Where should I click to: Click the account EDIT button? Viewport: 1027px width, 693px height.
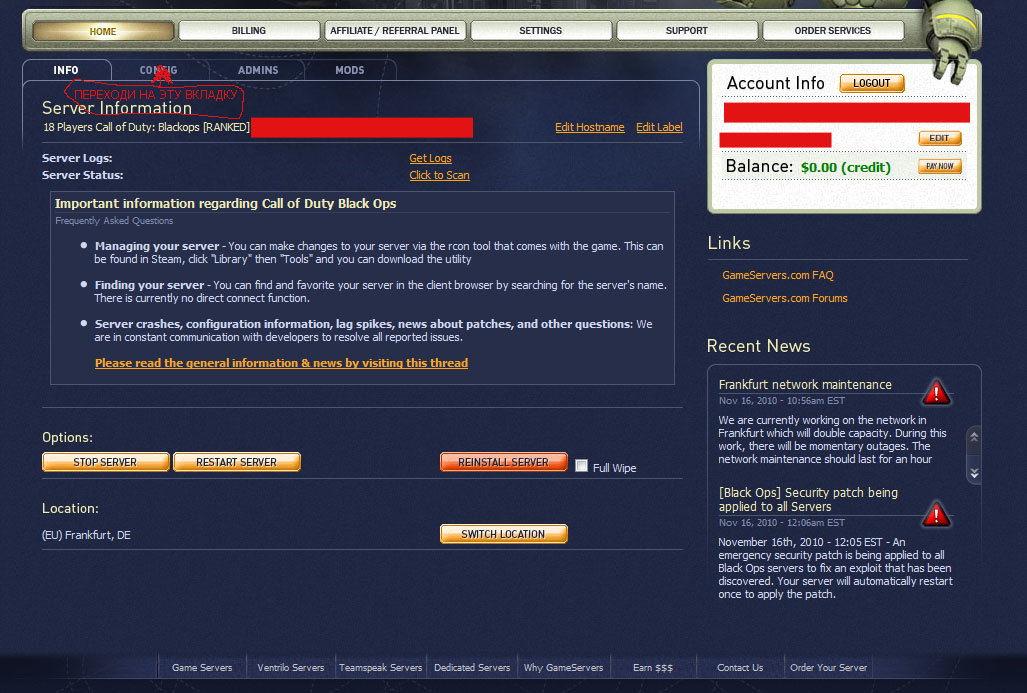tap(939, 138)
